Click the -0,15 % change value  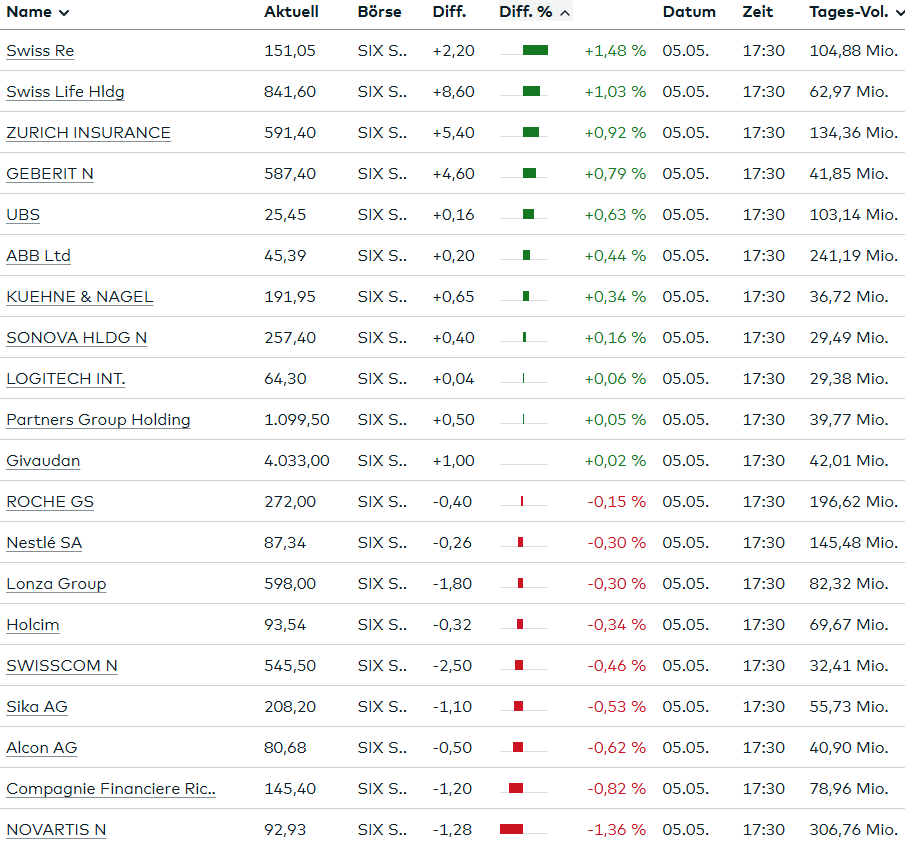tap(616, 502)
